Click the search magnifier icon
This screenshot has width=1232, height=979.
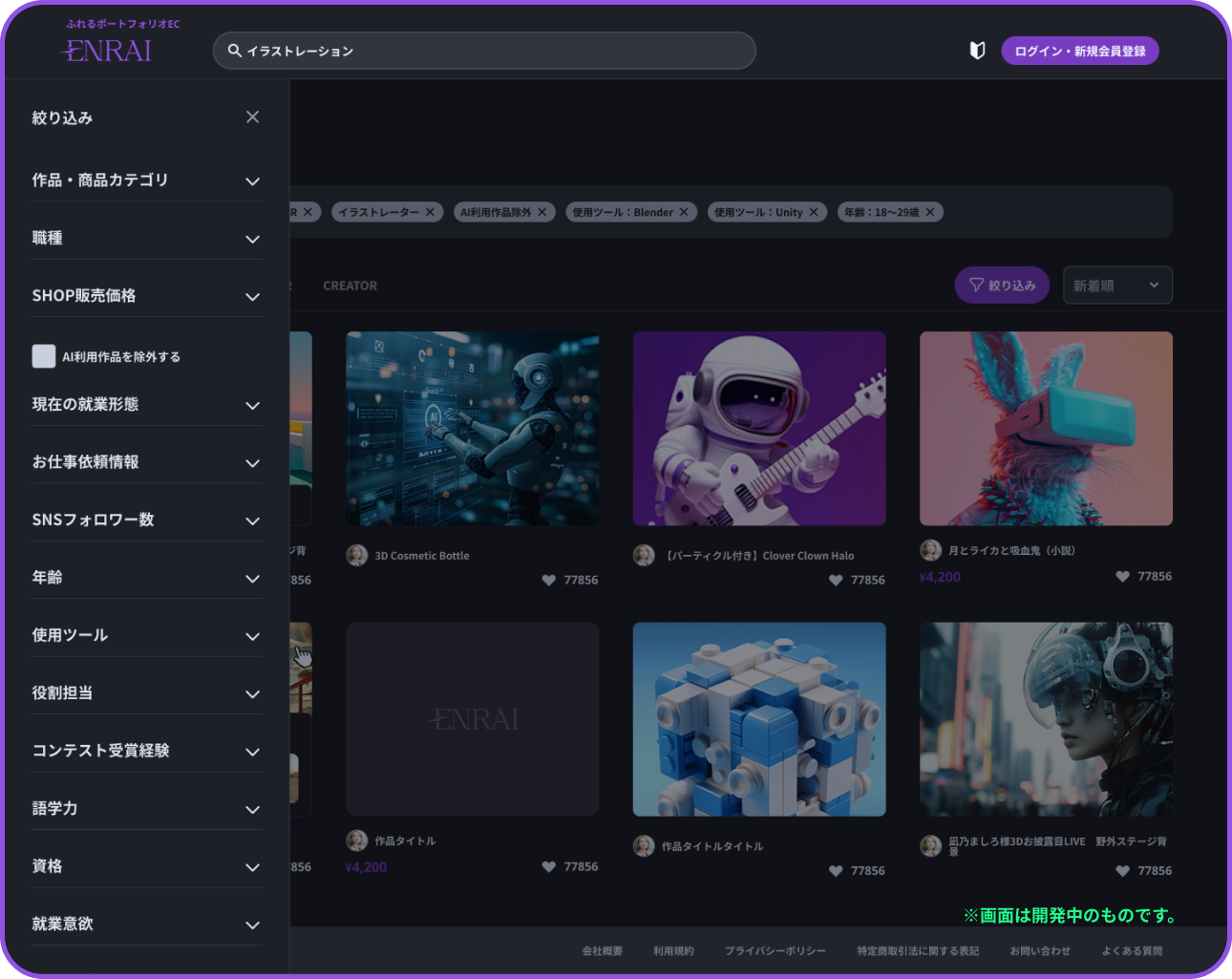click(x=234, y=51)
